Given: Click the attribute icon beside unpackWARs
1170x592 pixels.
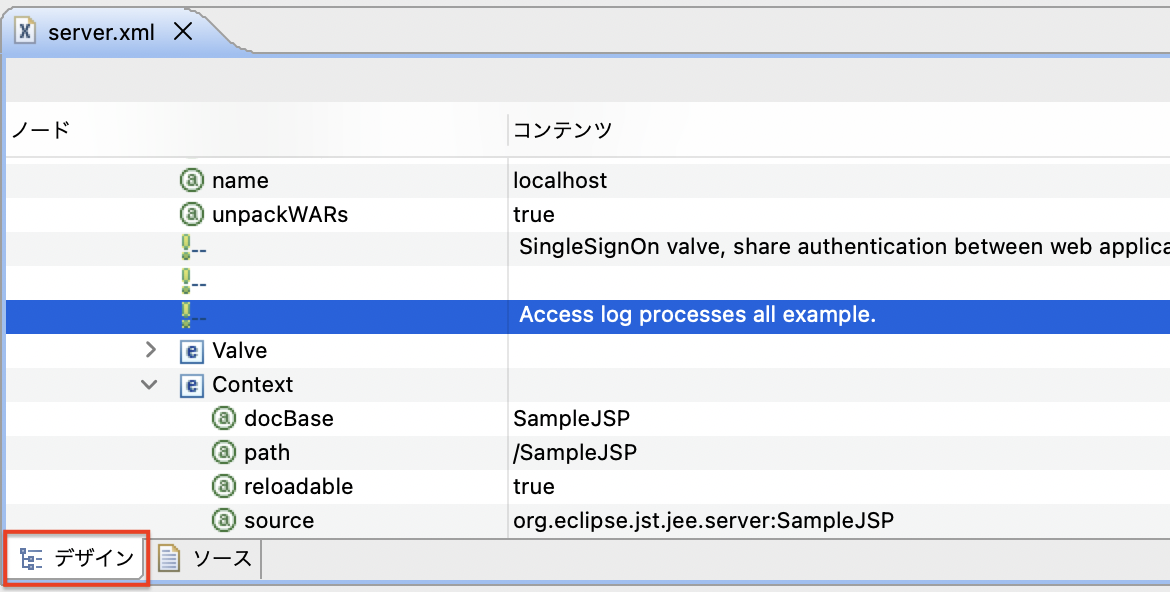Looking at the screenshot, I should click(192, 214).
